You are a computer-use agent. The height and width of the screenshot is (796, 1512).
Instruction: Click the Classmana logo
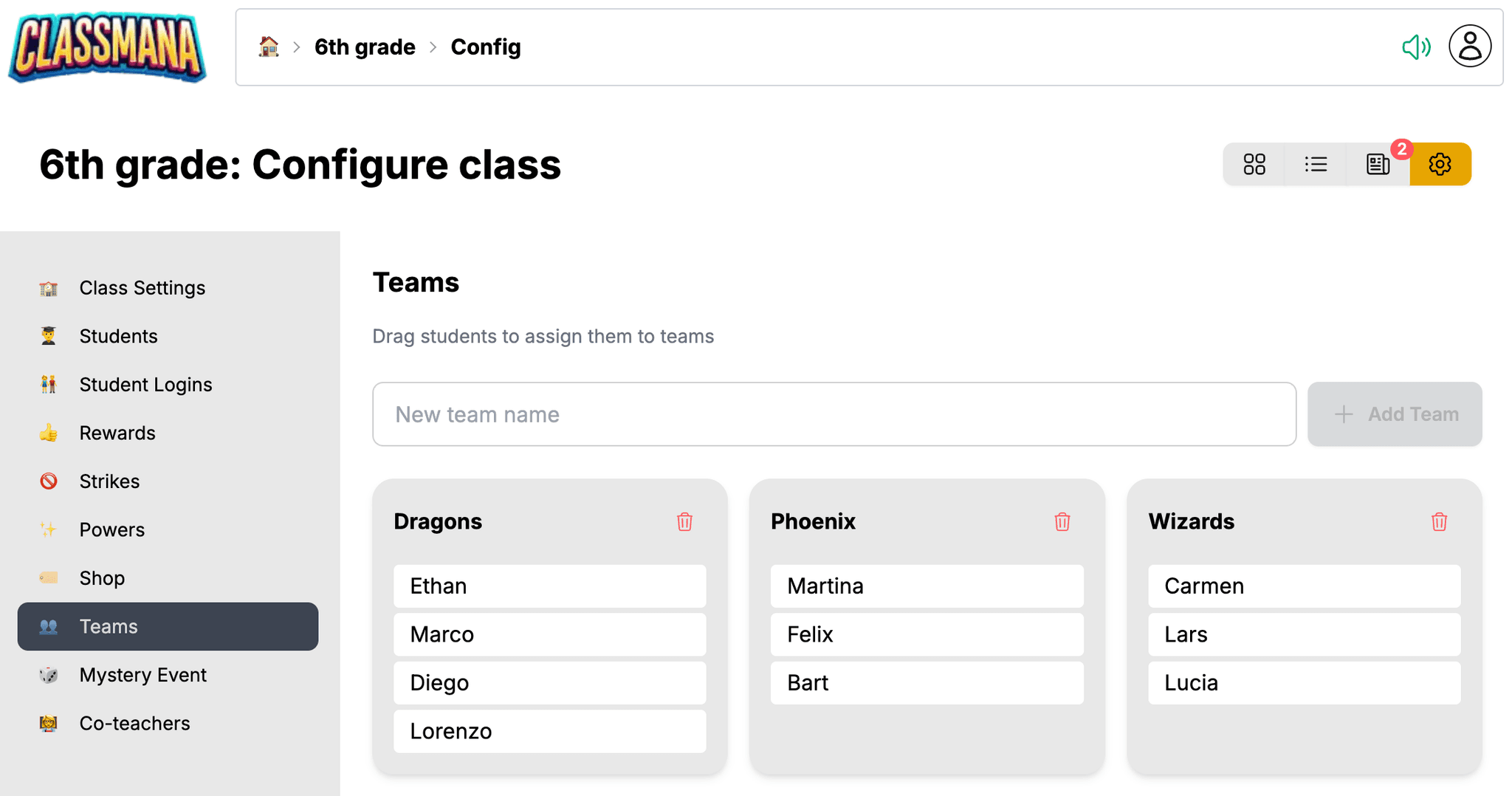pos(106,47)
